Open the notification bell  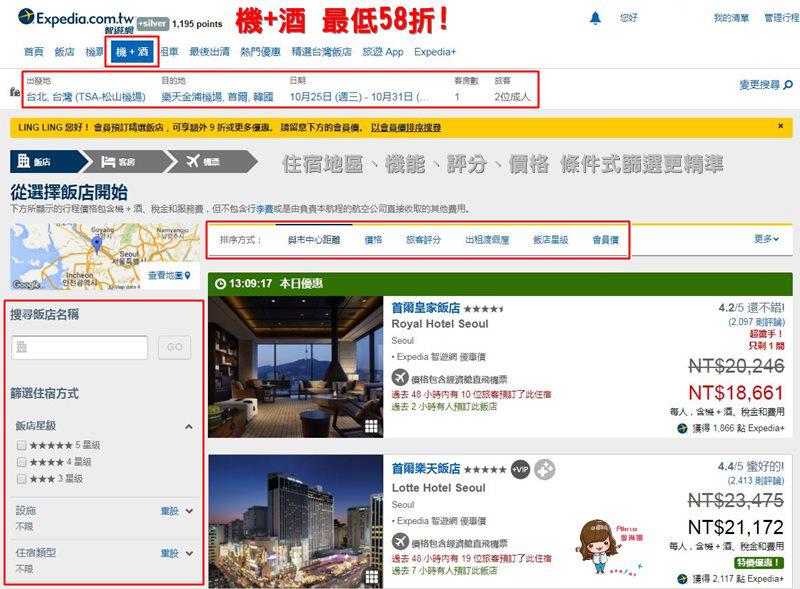[595, 18]
